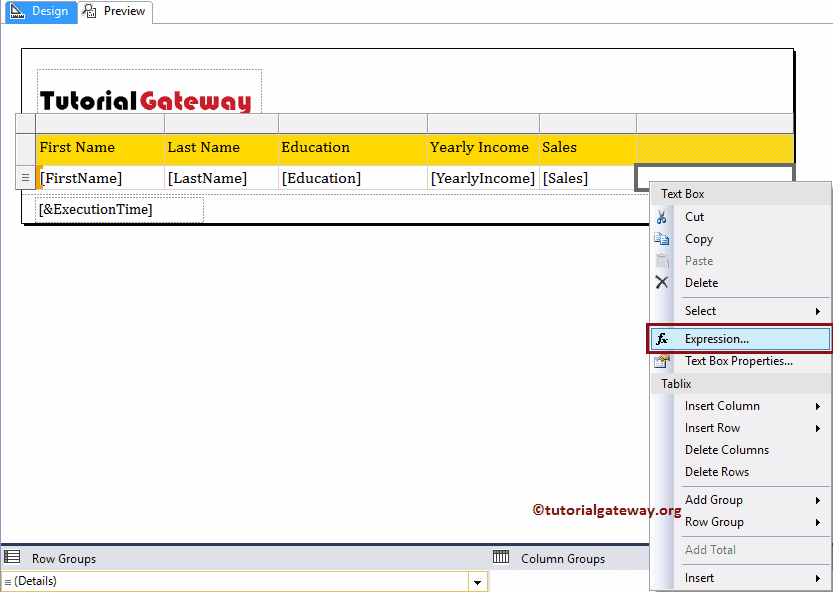Screen dimensions: 833x592
Task: Click the Paste clipboard icon
Action: click(663, 260)
